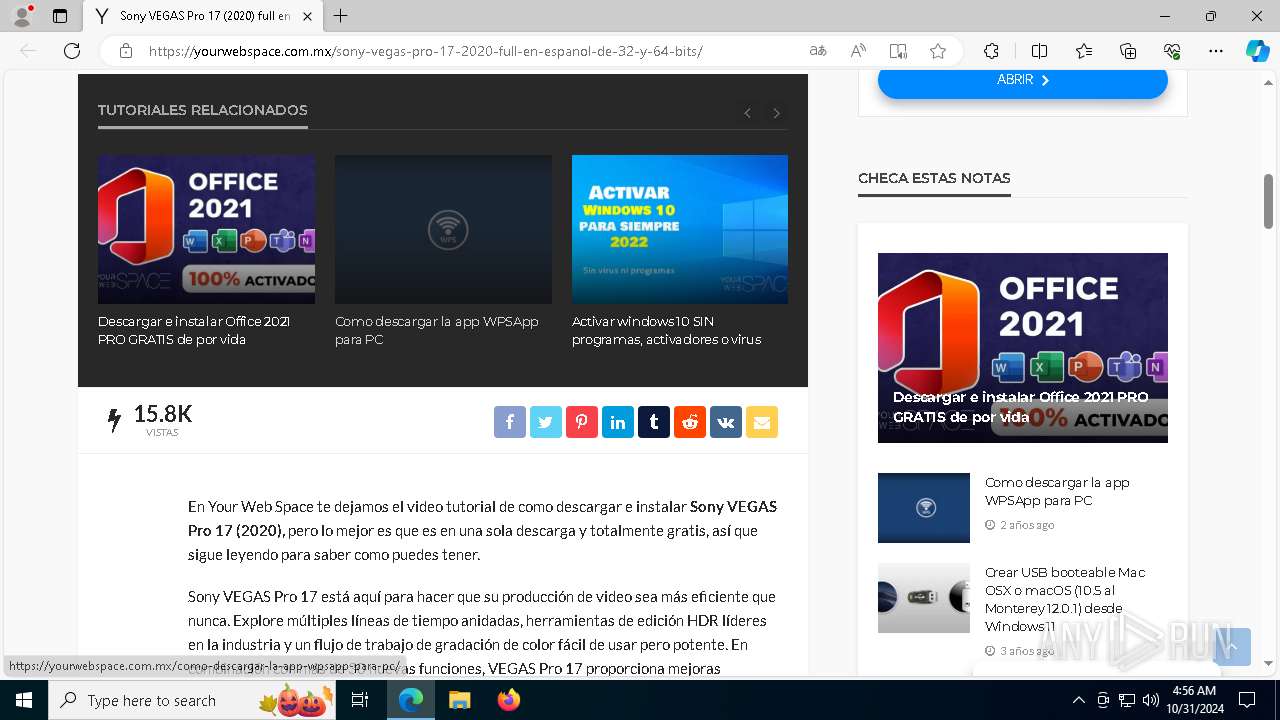Share article on Tumblr

tap(653, 422)
